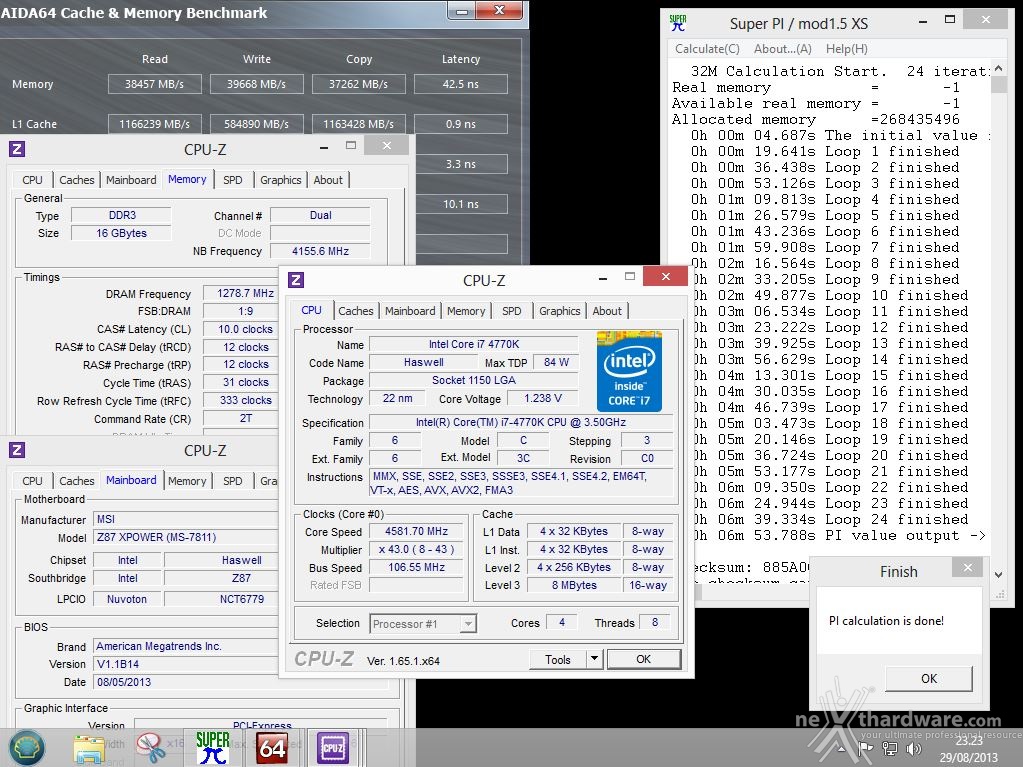Click Super PI scrollbar up arrow

998,68
